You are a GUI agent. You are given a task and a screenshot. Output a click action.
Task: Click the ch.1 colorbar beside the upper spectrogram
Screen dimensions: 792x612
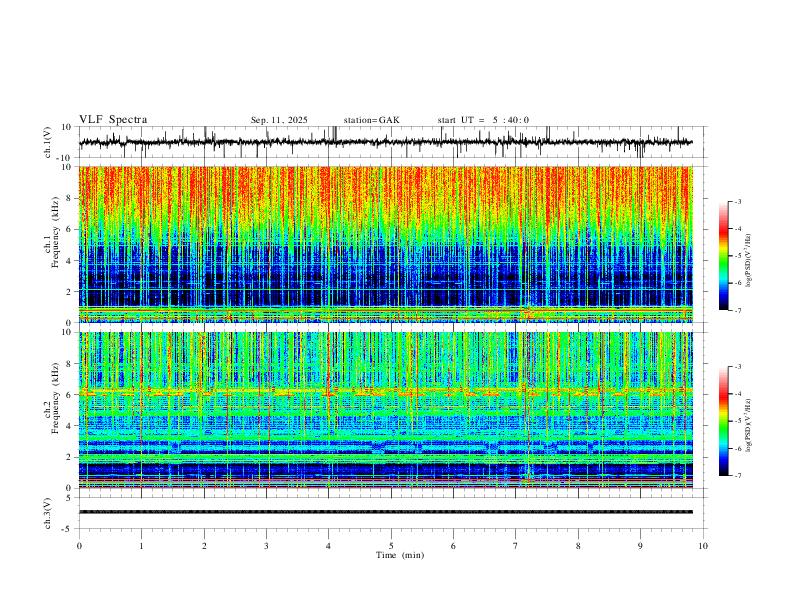(723, 256)
